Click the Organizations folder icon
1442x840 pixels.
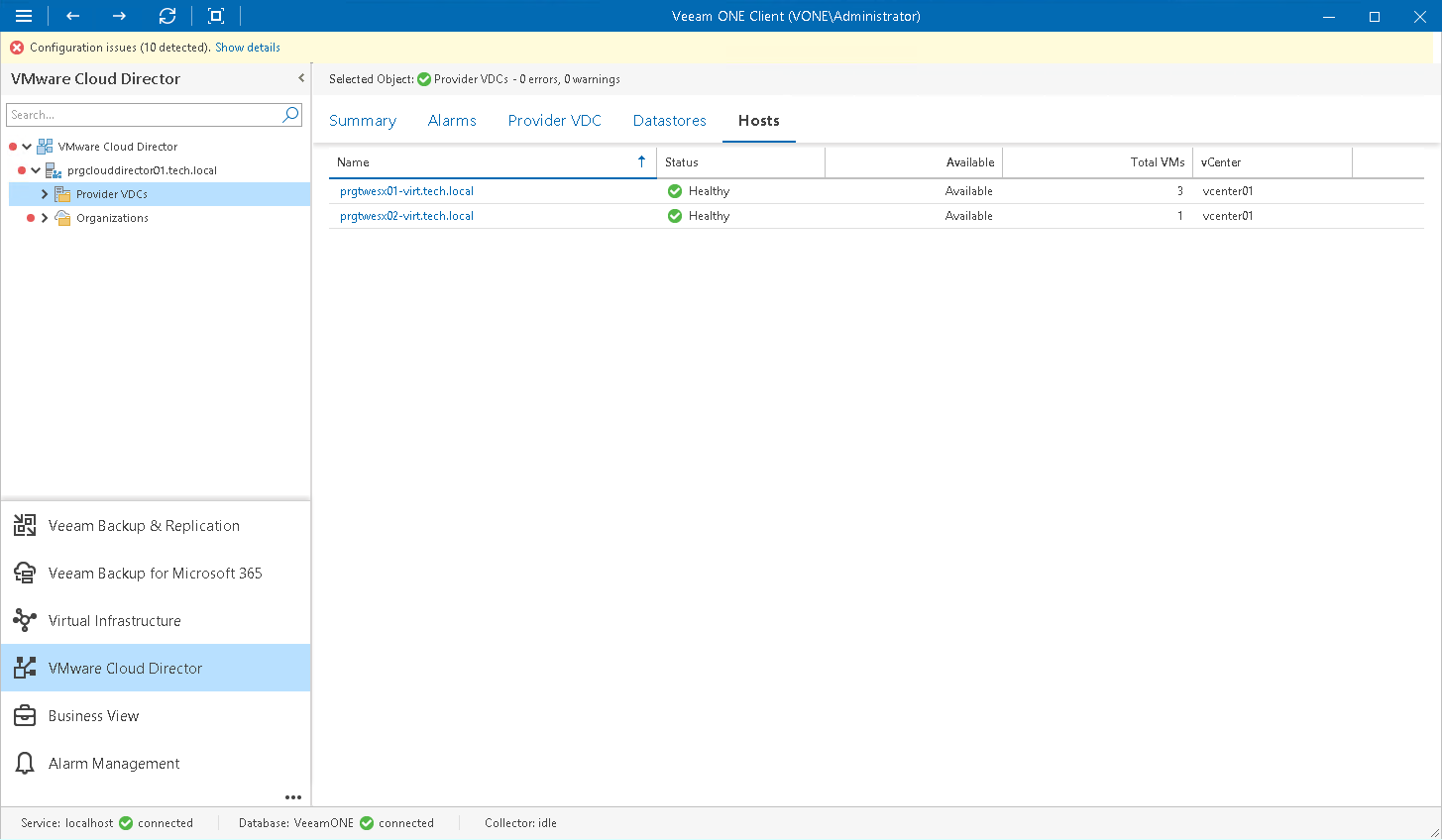click(62, 218)
